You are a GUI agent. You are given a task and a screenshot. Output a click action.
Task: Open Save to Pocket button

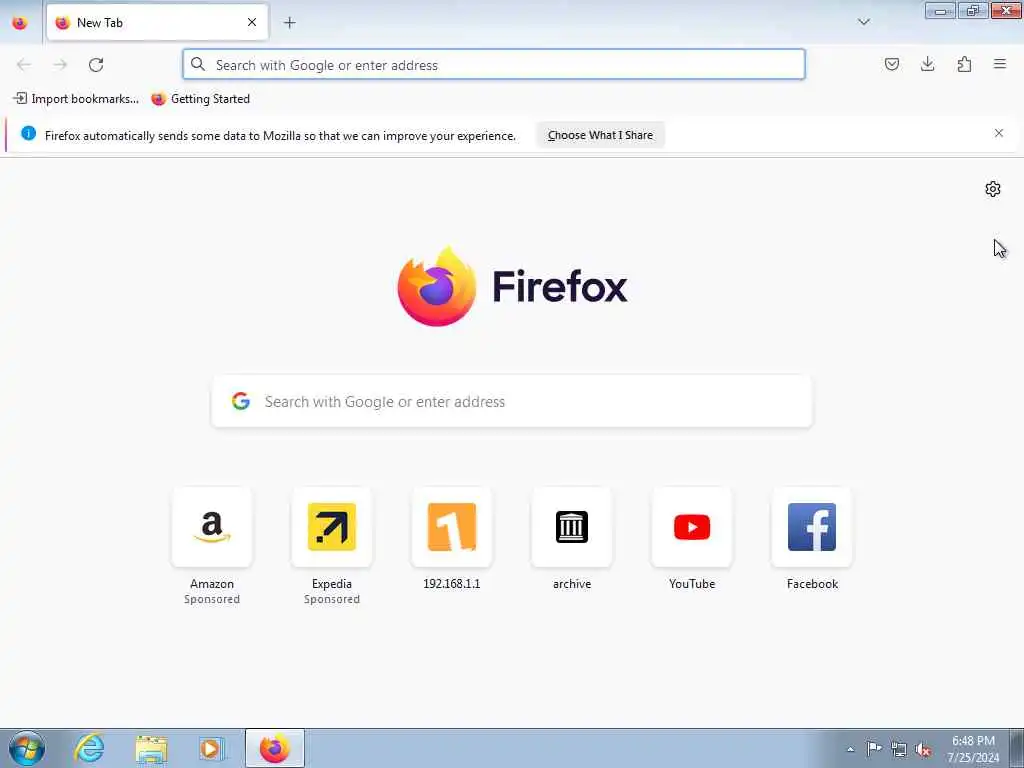(x=891, y=64)
